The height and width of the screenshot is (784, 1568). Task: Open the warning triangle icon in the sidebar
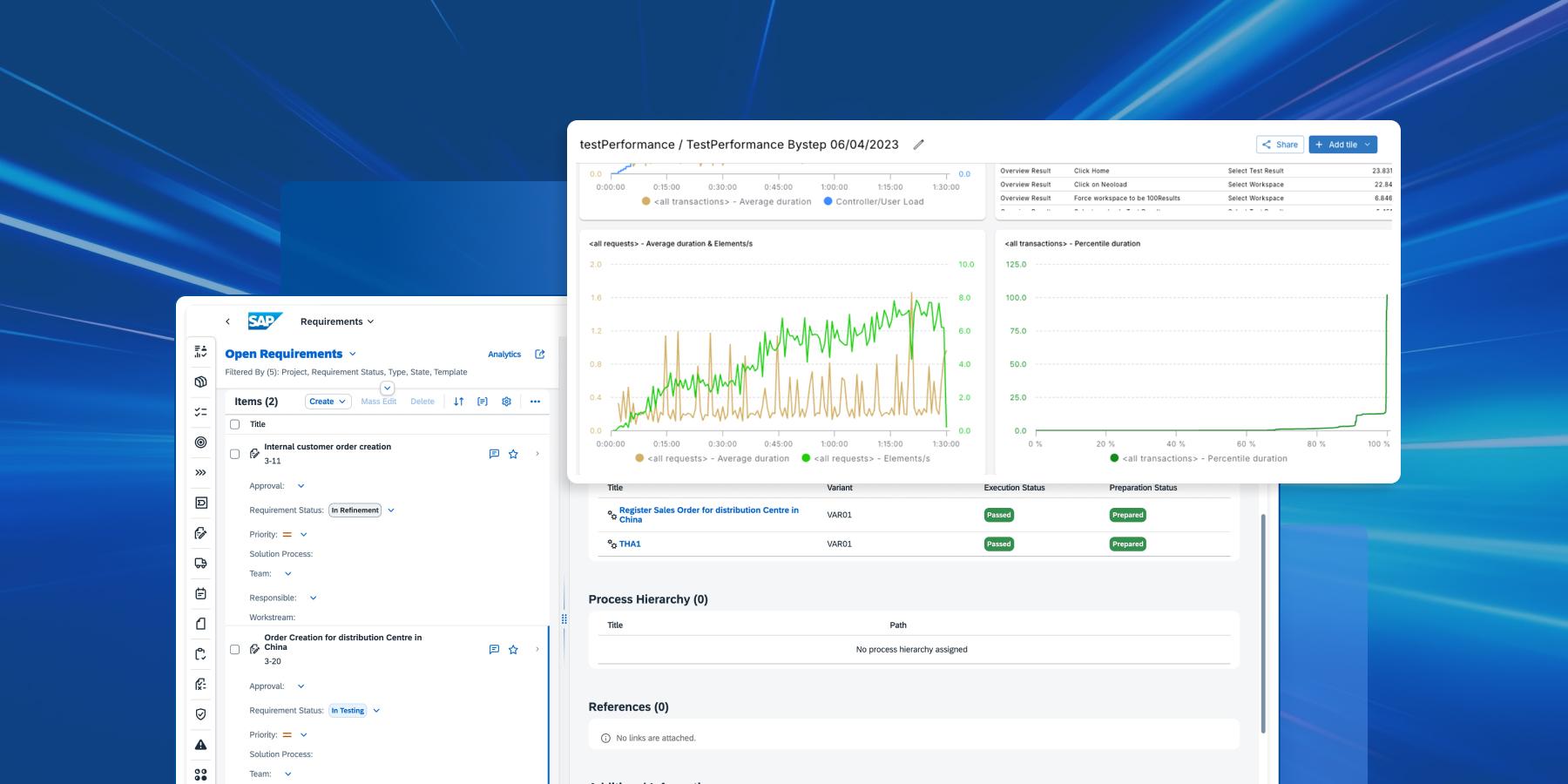201,745
